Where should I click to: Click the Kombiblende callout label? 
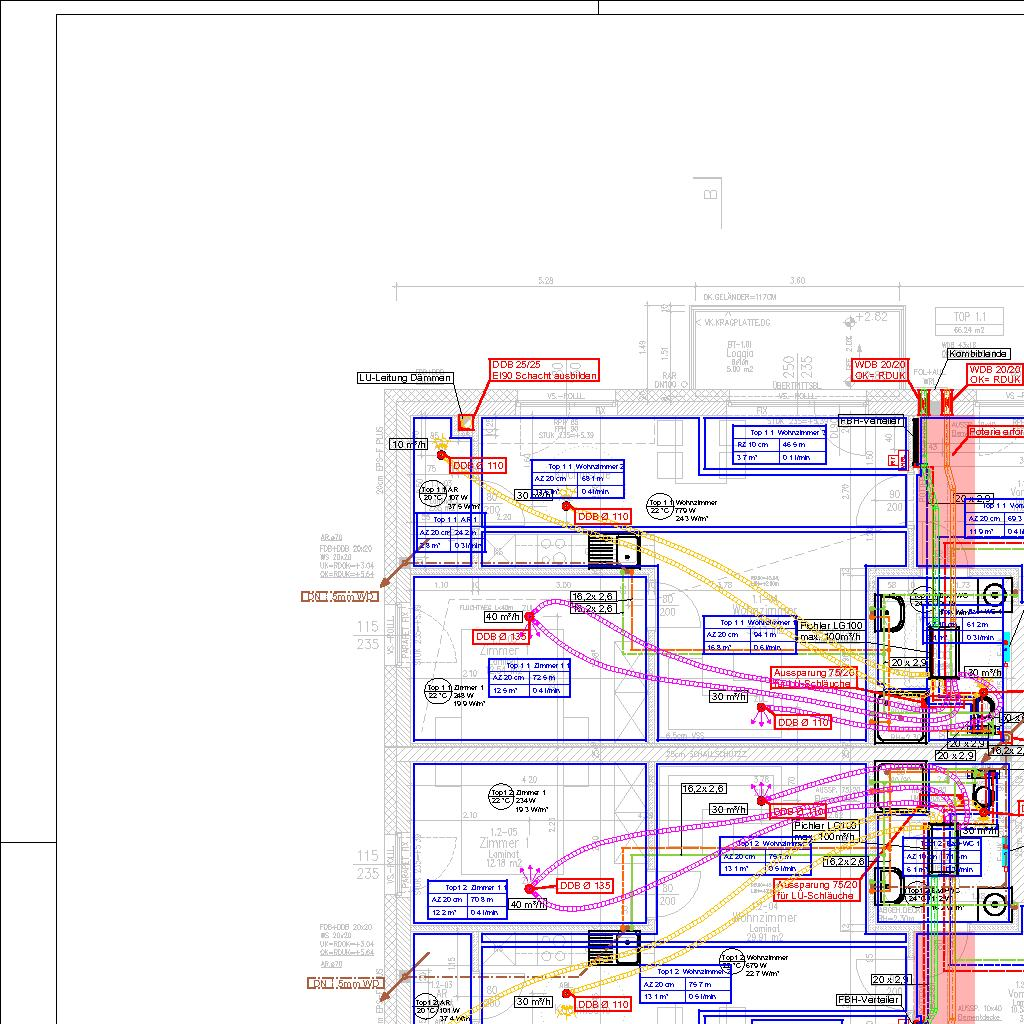tap(978, 354)
